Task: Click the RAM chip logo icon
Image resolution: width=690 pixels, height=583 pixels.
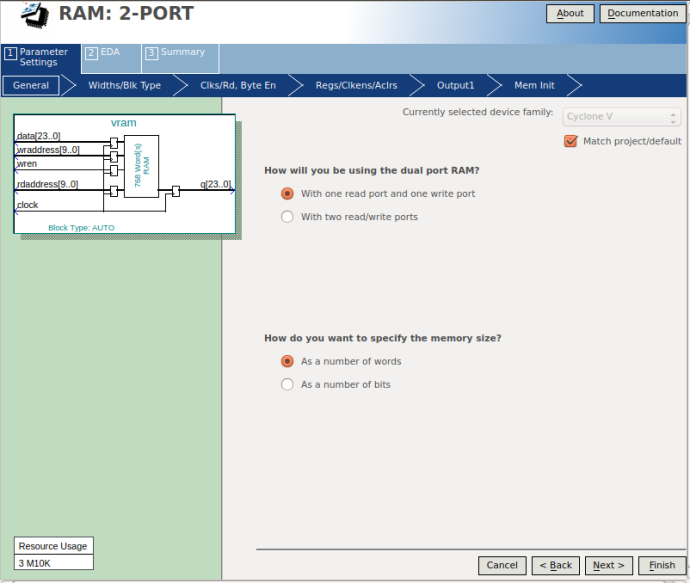Action: point(35,14)
